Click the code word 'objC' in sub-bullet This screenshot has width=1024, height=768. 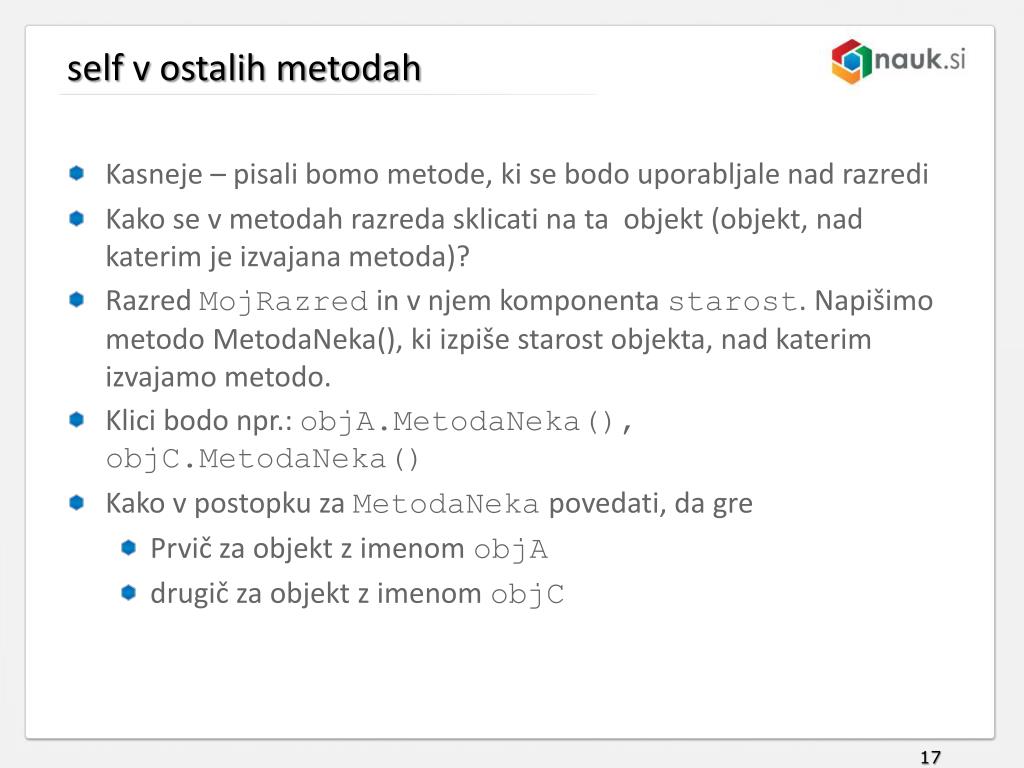(x=528, y=595)
